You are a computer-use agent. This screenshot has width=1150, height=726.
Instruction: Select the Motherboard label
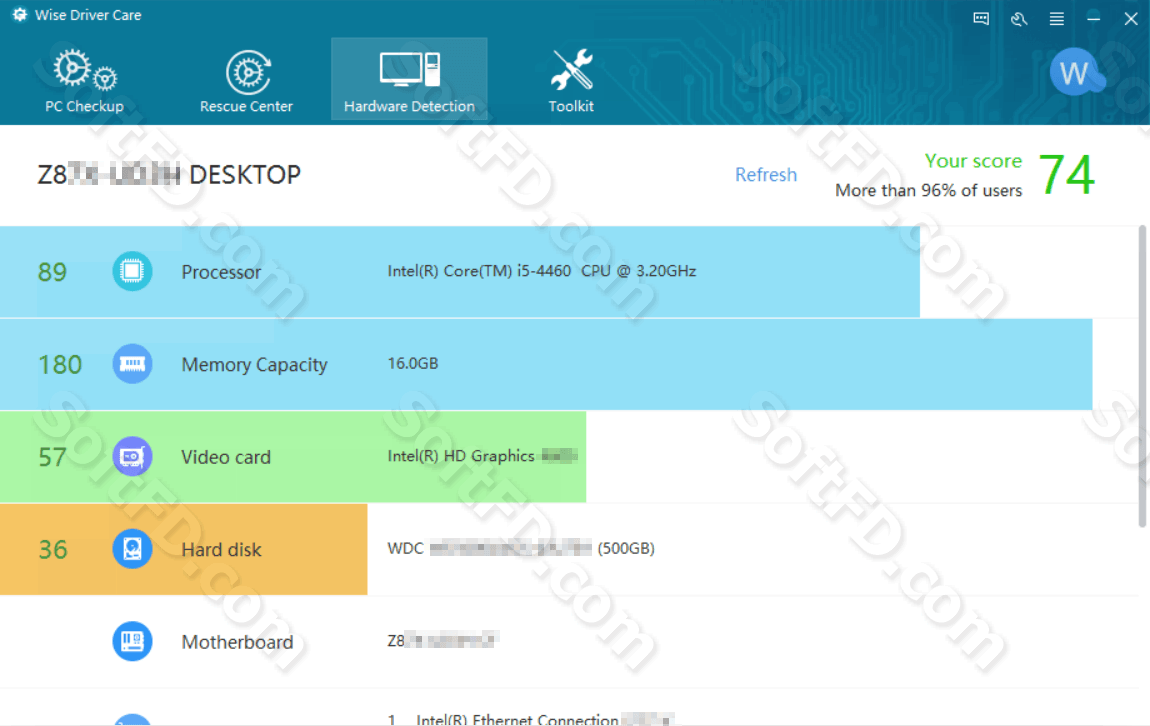pos(237,642)
